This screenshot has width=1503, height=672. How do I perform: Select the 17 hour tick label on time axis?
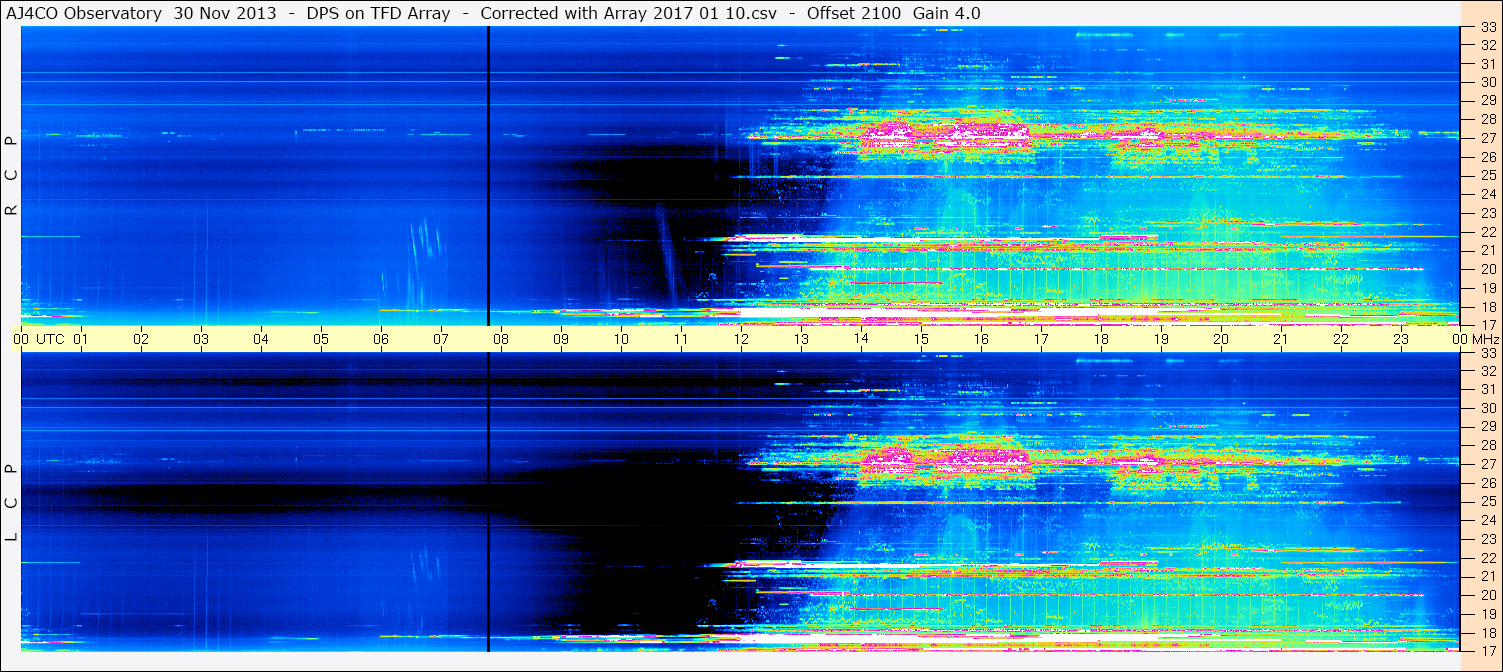[1041, 339]
